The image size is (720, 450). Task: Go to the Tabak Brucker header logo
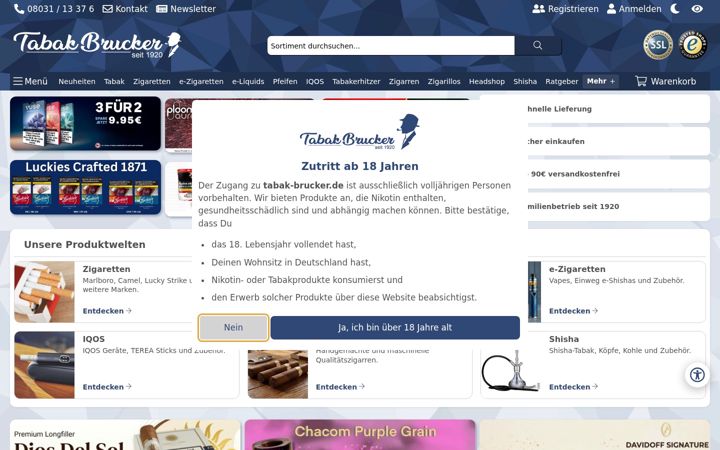pos(97,45)
